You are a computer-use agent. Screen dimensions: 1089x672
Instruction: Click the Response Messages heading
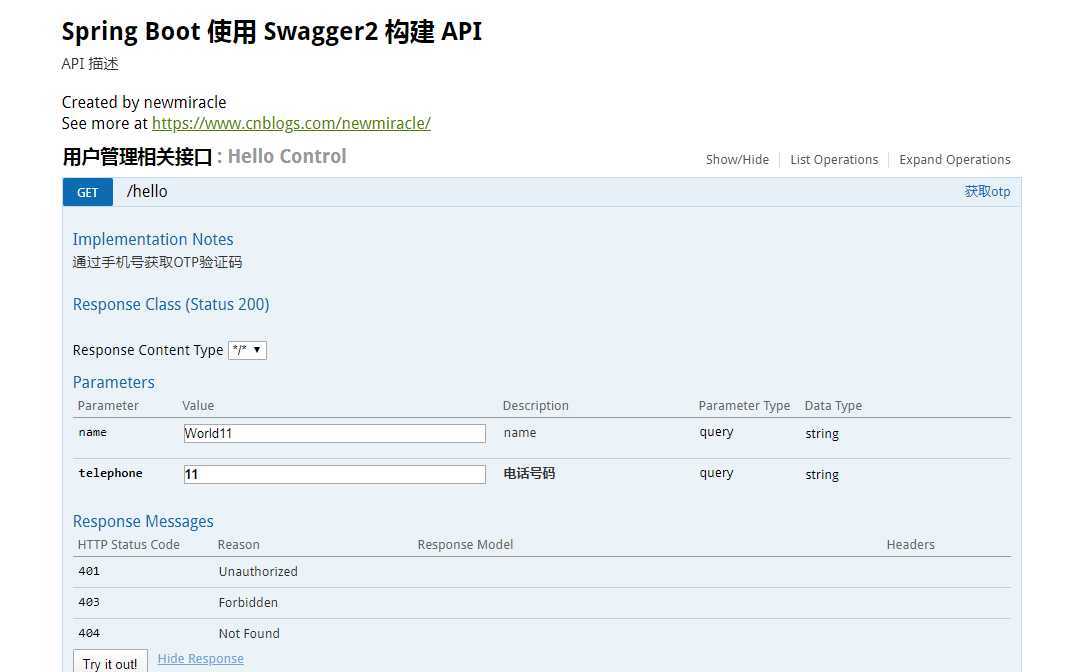coord(143,521)
